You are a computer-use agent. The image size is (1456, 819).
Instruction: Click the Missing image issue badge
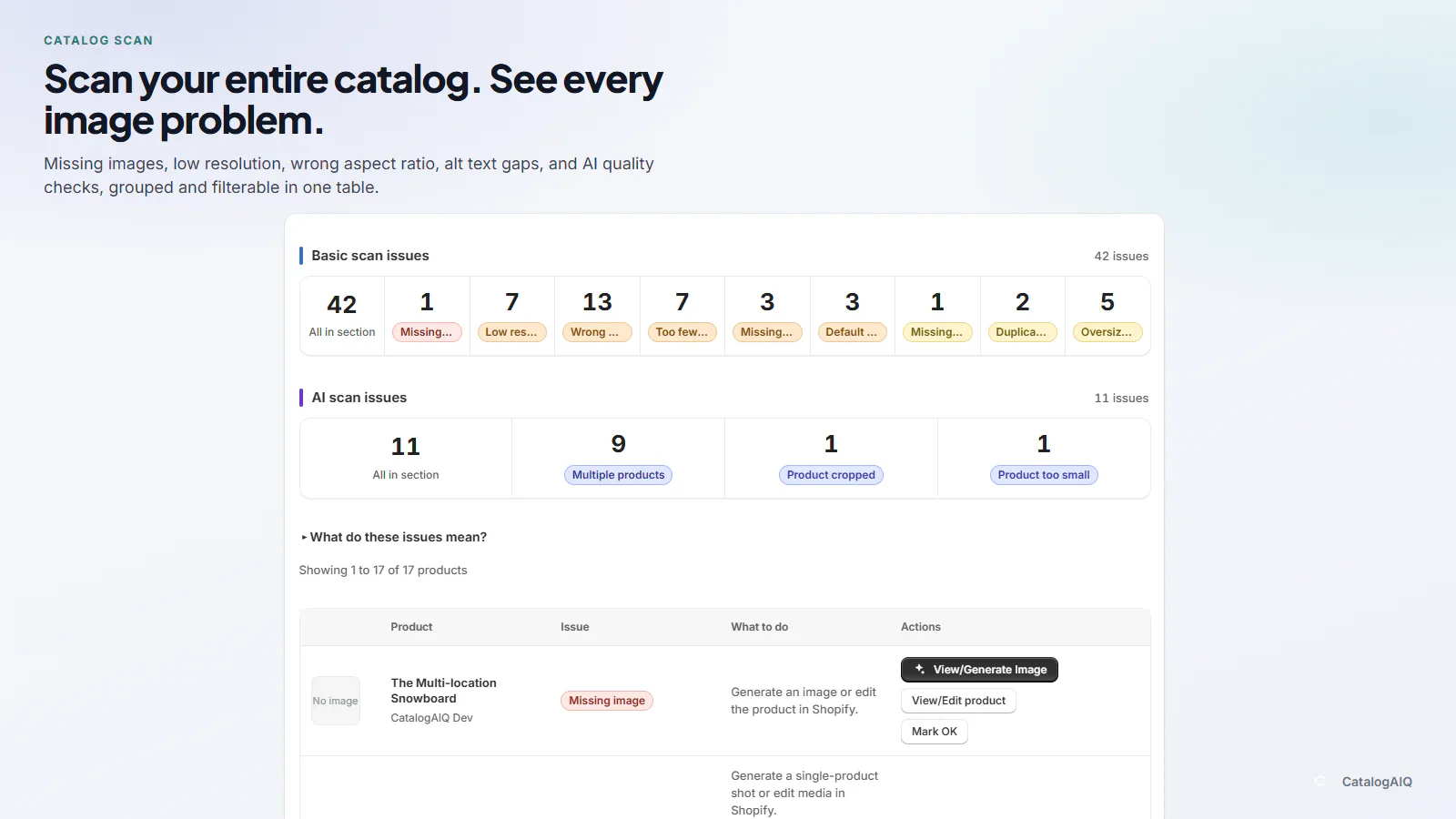coord(607,701)
